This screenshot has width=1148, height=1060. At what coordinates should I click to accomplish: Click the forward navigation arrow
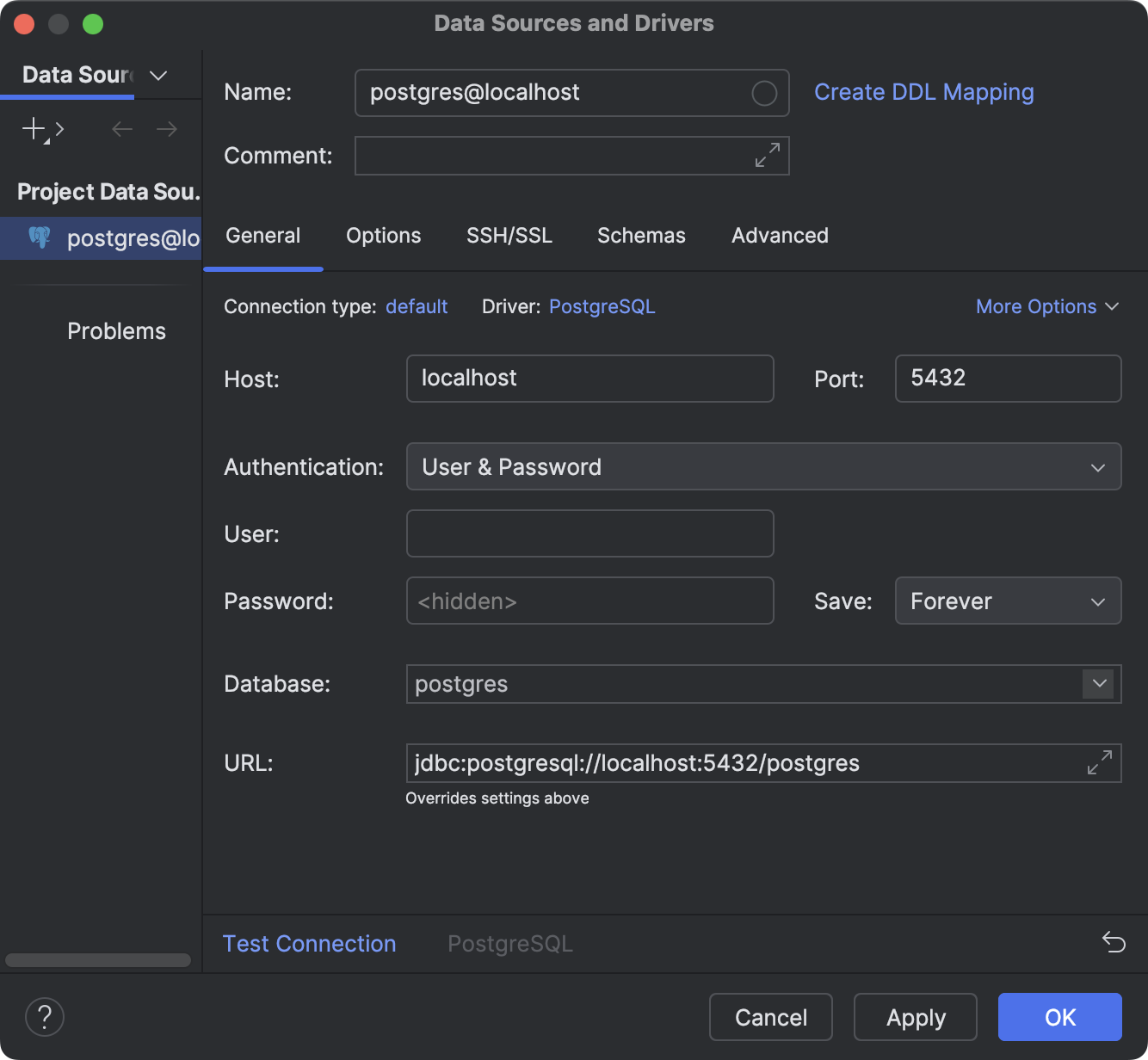(x=166, y=129)
